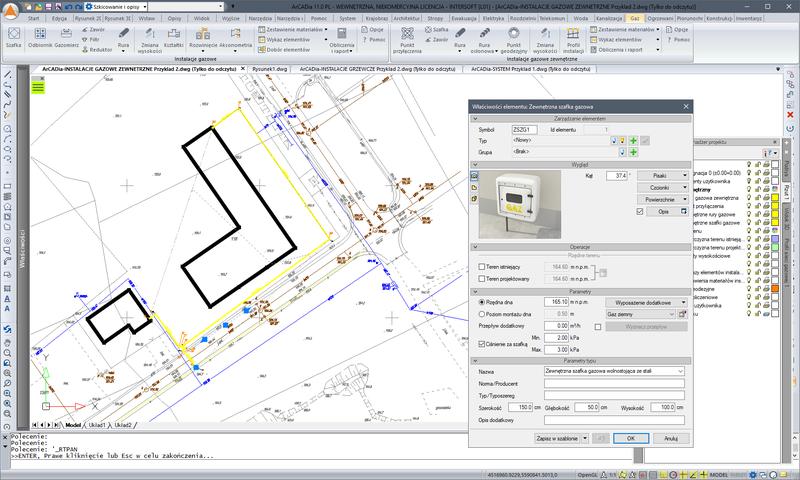Viewport: 800px width, 480px height.
Task: Click the Szafka tool in the ribbon
Action: 14,38
